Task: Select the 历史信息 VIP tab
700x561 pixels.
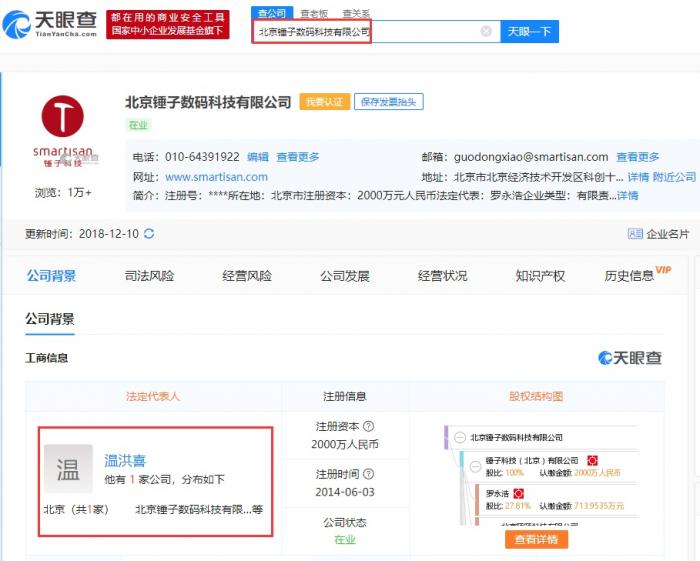Action: (638, 274)
